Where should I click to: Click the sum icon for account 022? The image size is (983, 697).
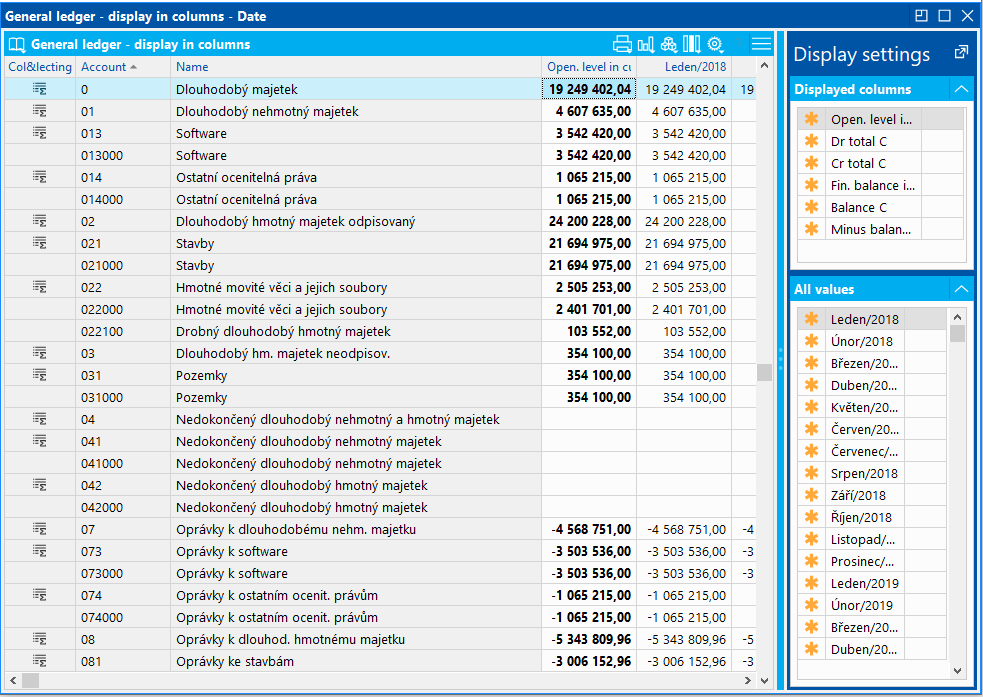[39, 287]
